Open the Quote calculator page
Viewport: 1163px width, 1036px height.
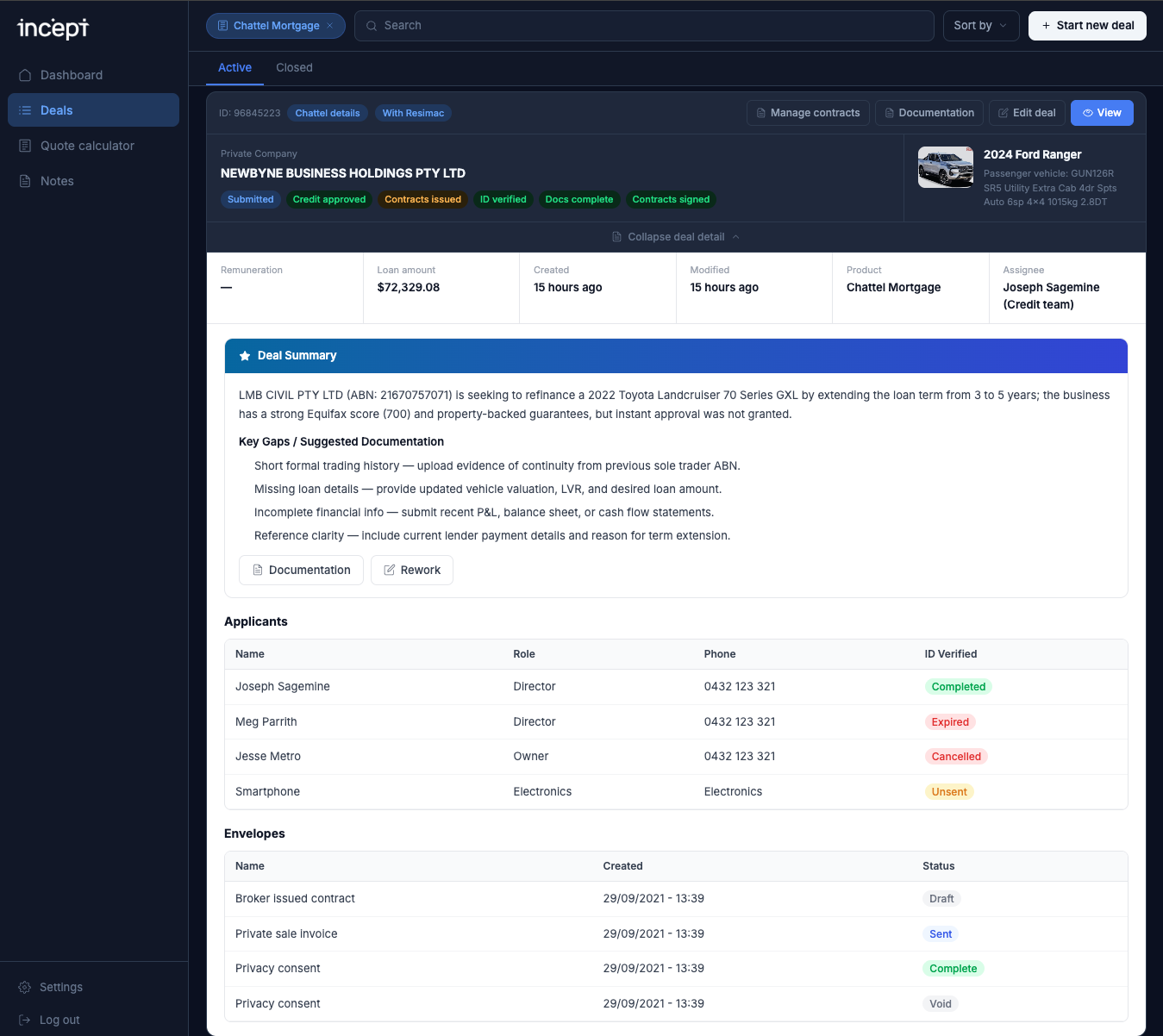pos(93,146)
